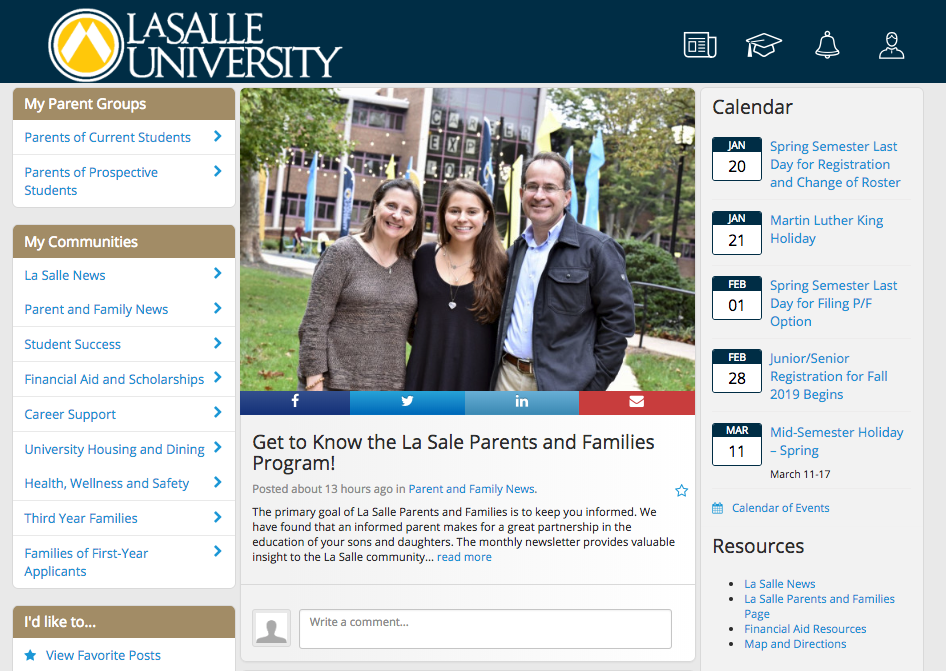Expand the Career Support chevron
946x671 pixels.
[218, 413]
